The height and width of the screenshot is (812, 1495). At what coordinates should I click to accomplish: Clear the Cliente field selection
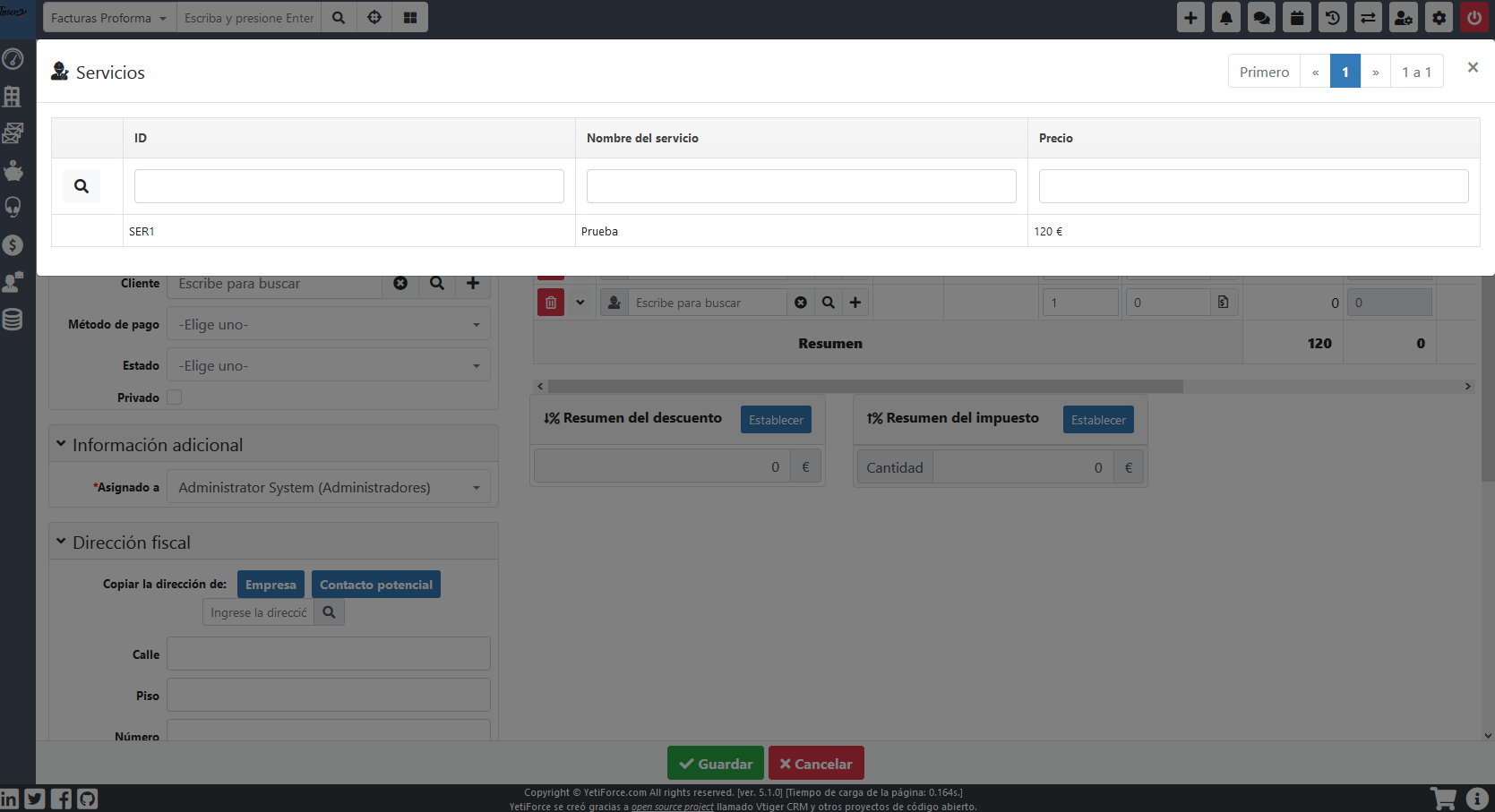tap(400, 283)
